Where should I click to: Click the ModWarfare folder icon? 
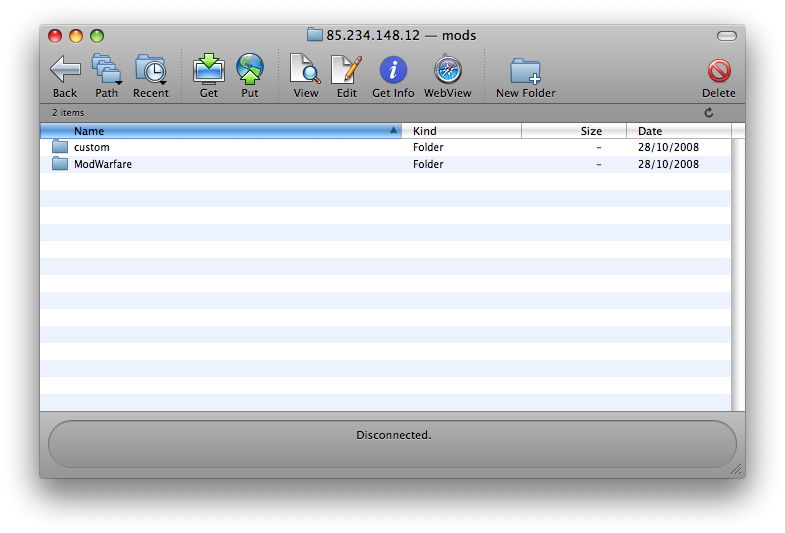pyautogui.click(x=60, y=164)
